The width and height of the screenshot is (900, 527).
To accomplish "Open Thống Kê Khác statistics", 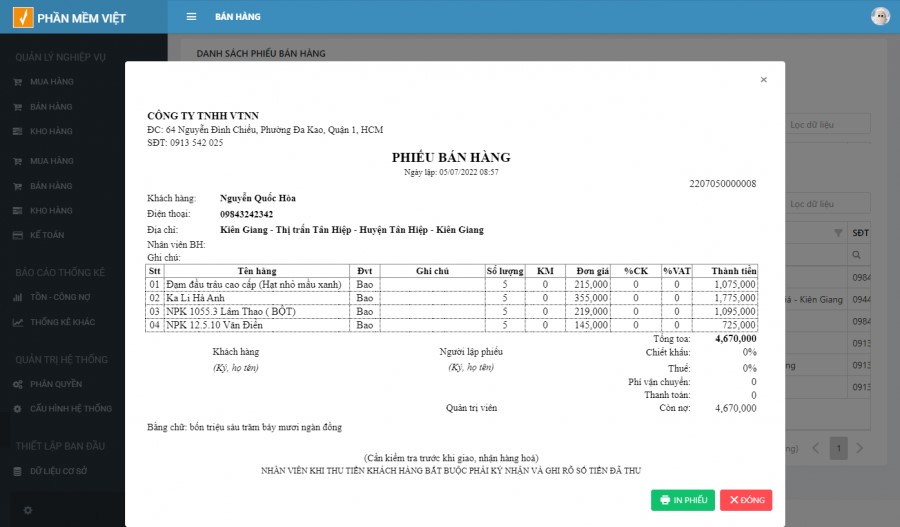I will pos(62,322).
